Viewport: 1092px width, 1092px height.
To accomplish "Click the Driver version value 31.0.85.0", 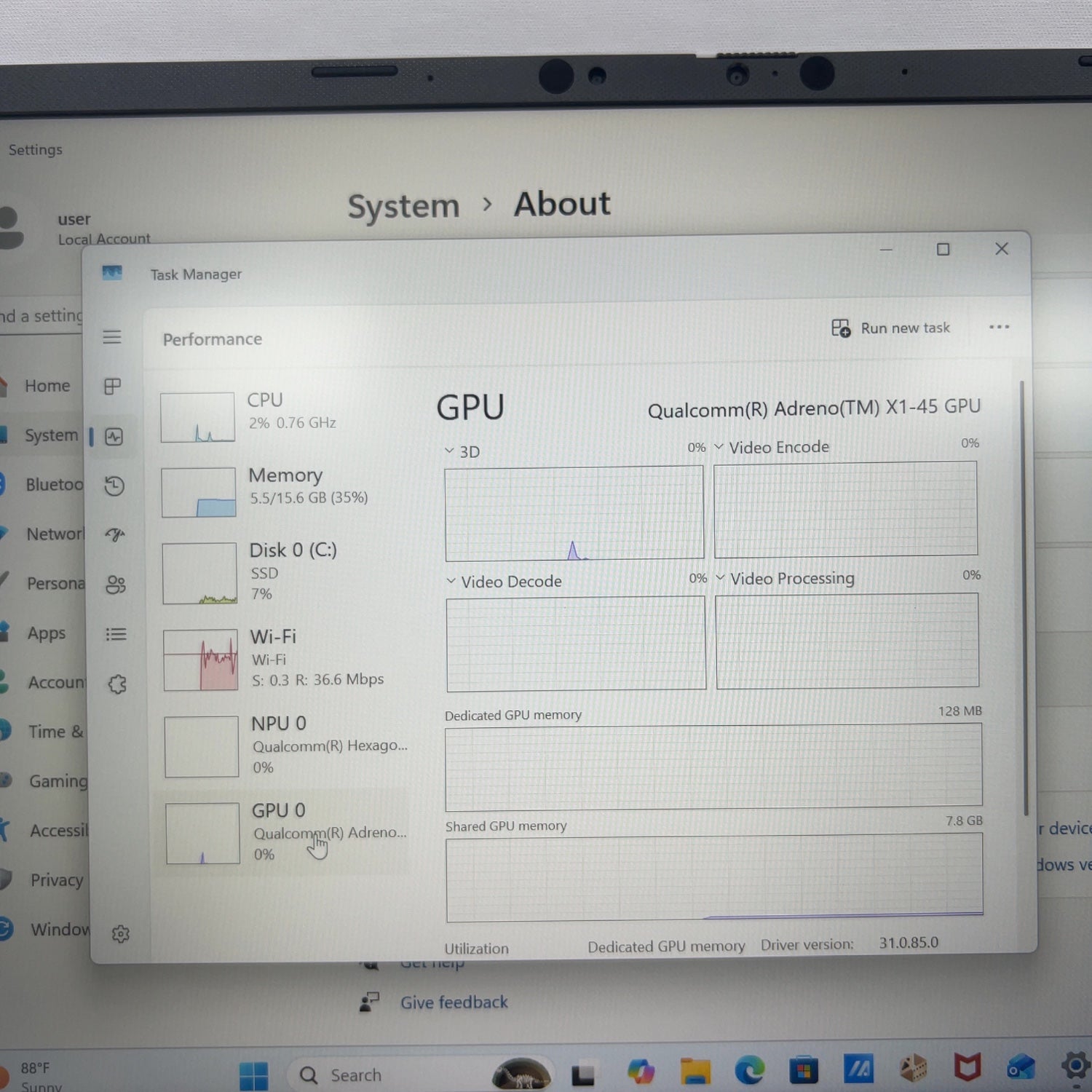I will click(909, 943).
